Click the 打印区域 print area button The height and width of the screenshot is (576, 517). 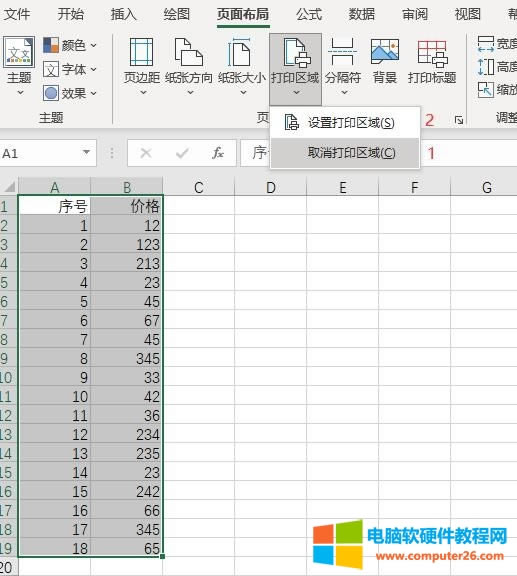(295, 69)
